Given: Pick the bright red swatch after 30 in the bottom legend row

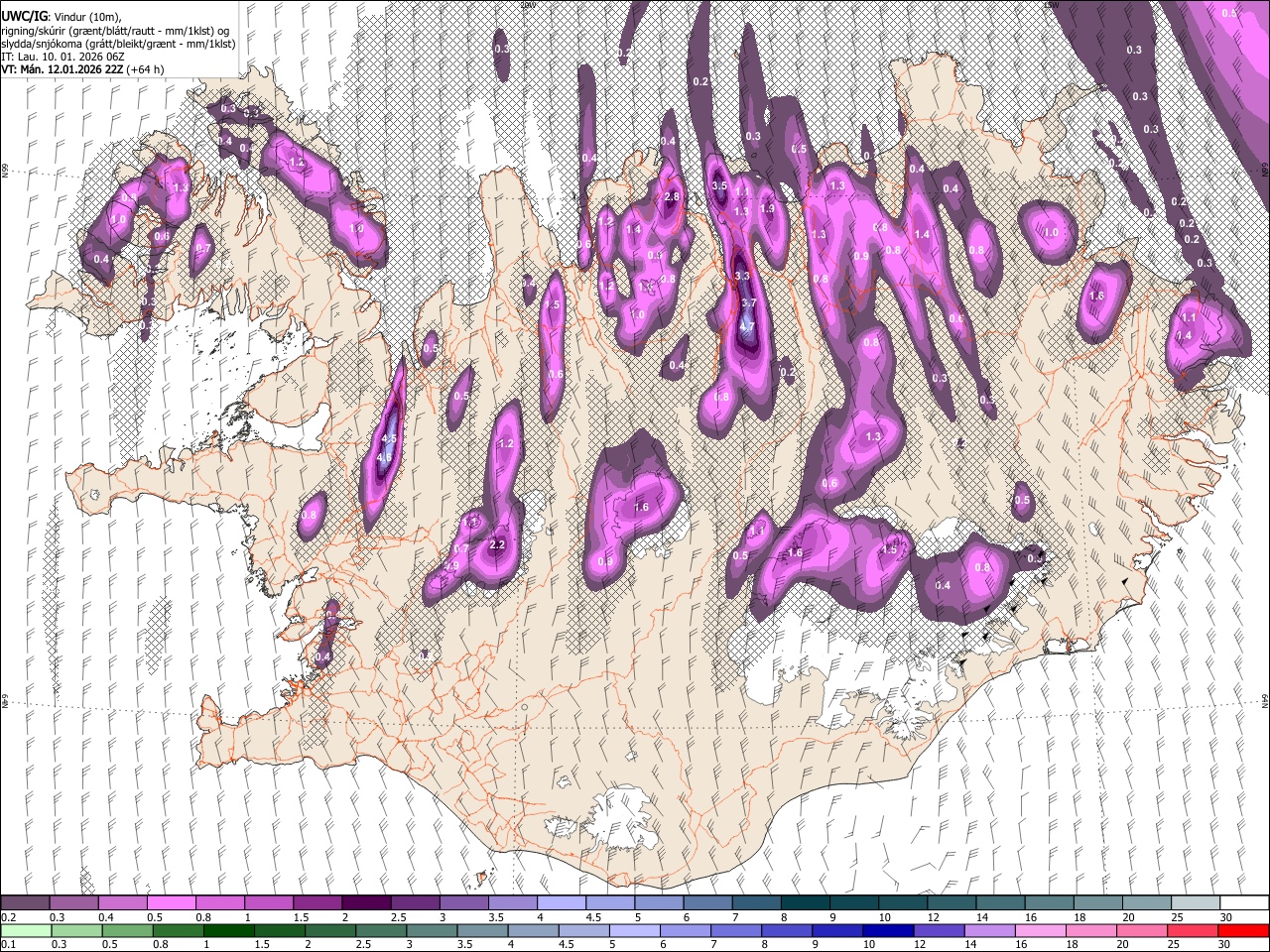Looking at the screenshot, I should (1243, 930).
